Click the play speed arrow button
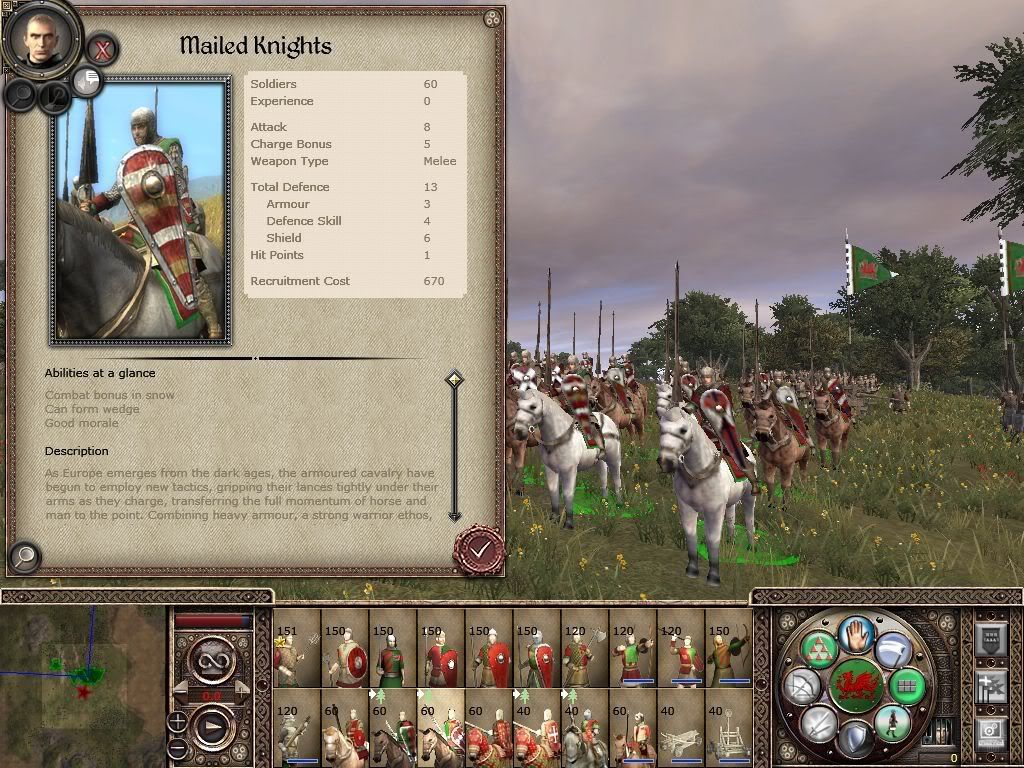 (x=212, y=726)
